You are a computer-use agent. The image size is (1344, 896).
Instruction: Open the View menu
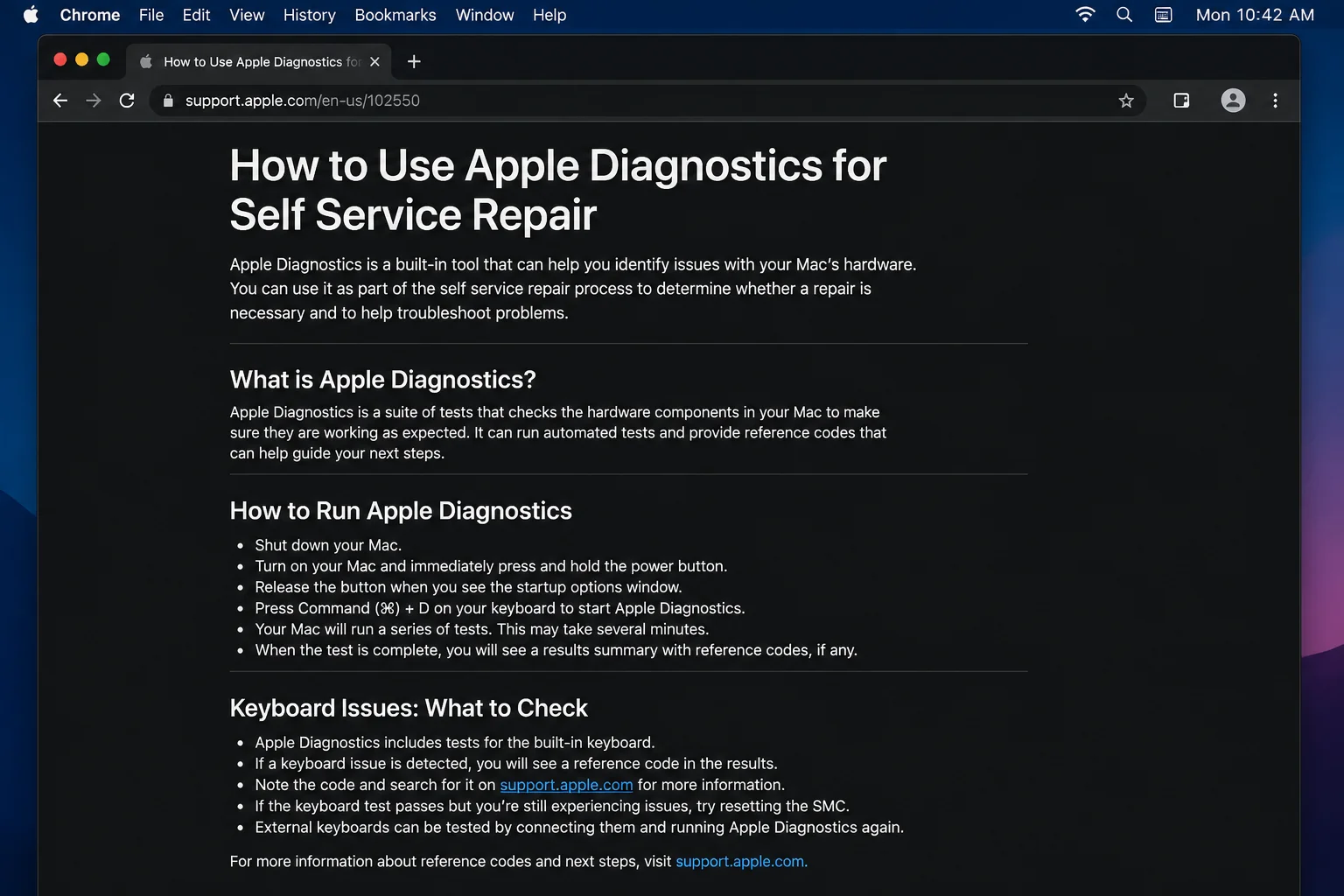tap(247, 15)
